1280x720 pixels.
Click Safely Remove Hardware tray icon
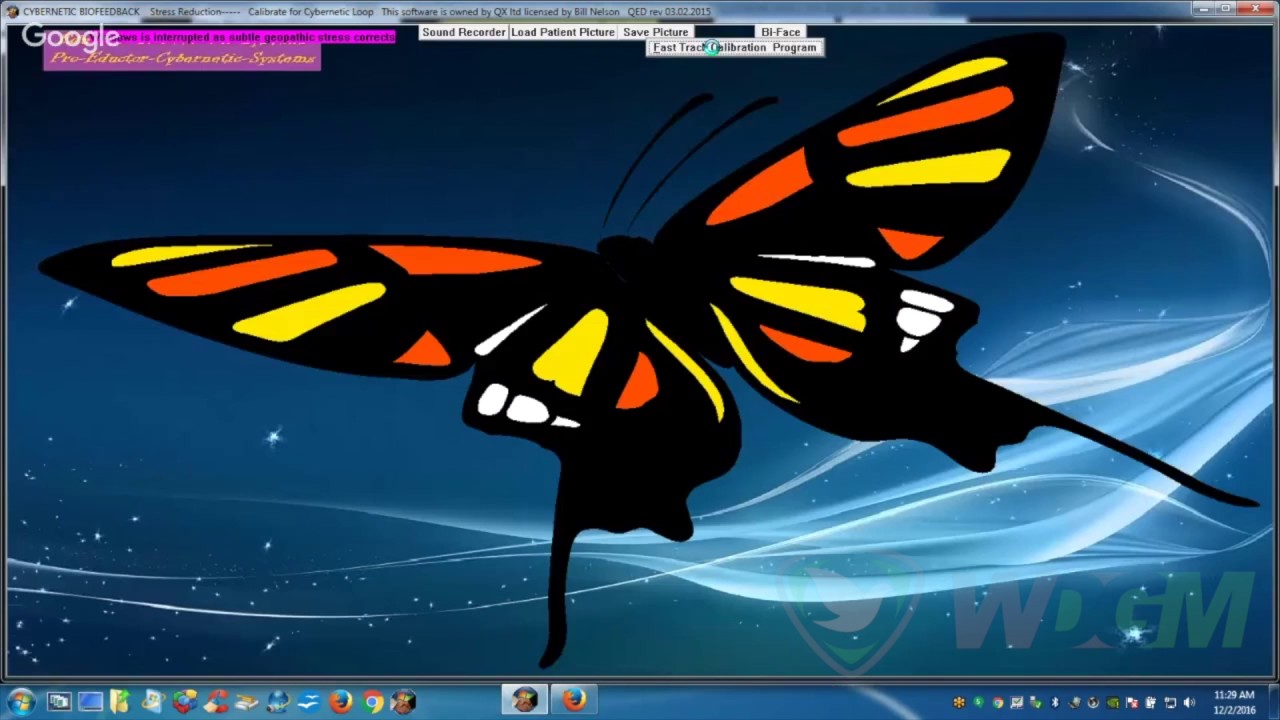(1036, 703)
